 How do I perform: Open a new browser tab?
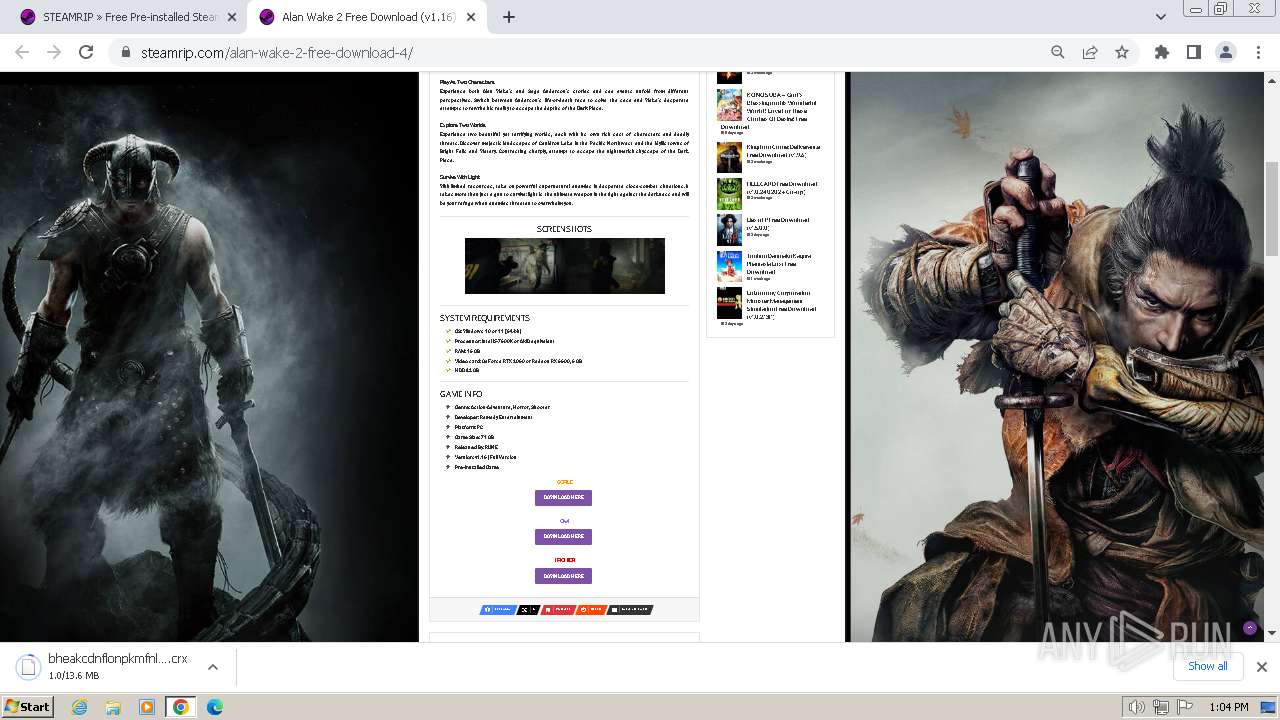pos(508,17)
